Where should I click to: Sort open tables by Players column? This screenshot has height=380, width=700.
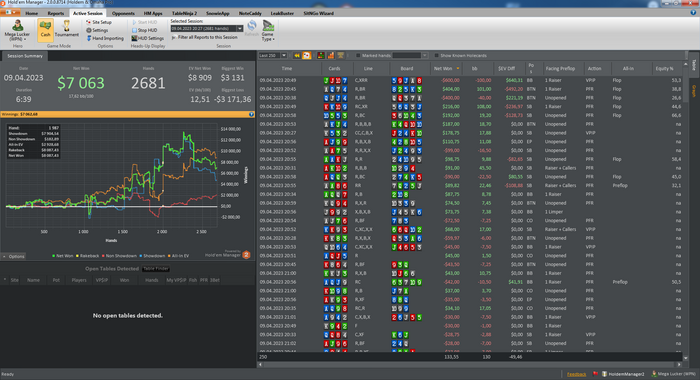(79, 280)
